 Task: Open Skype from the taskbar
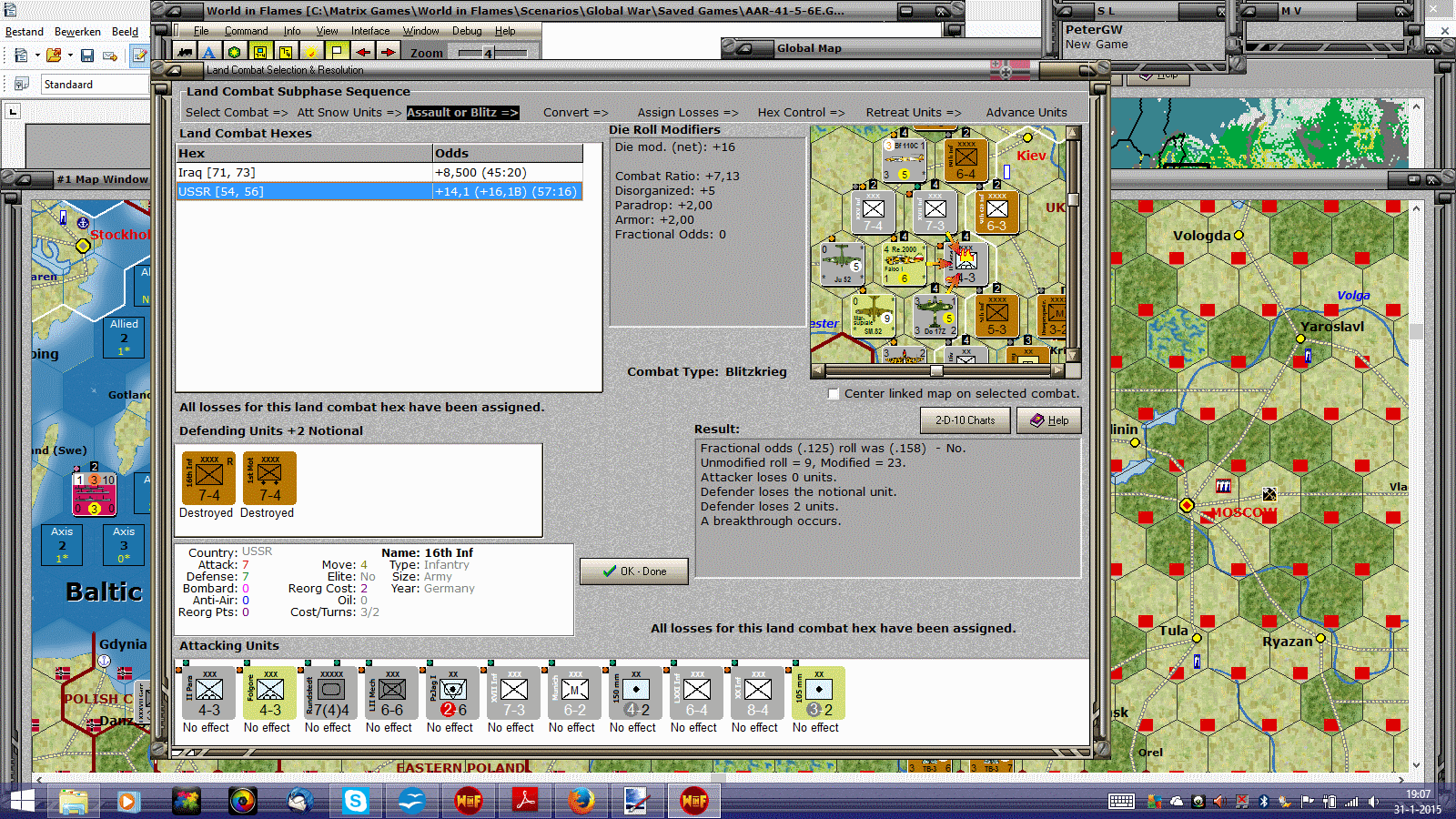355,801
